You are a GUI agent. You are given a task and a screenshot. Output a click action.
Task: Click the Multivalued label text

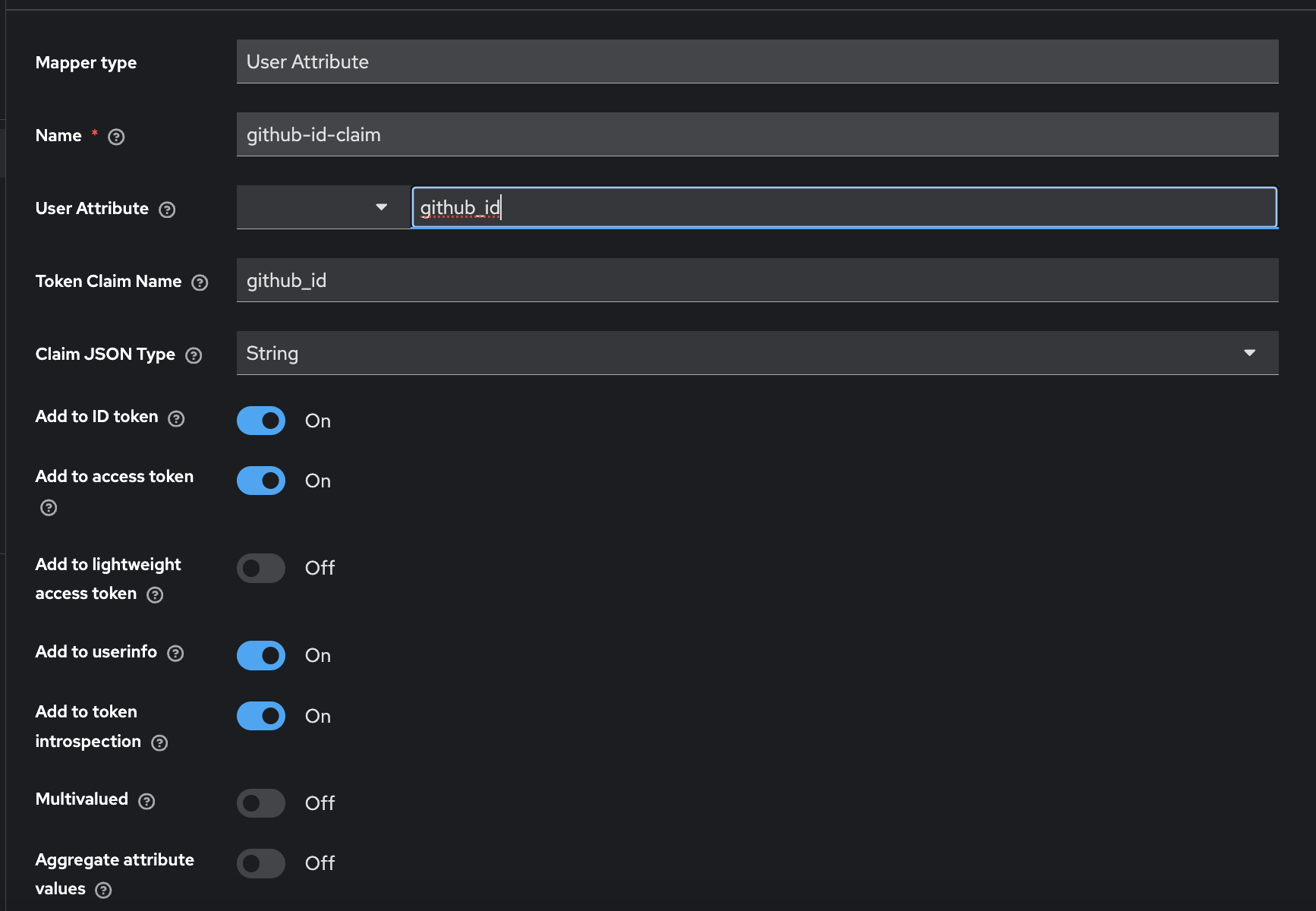click(82, 799)
